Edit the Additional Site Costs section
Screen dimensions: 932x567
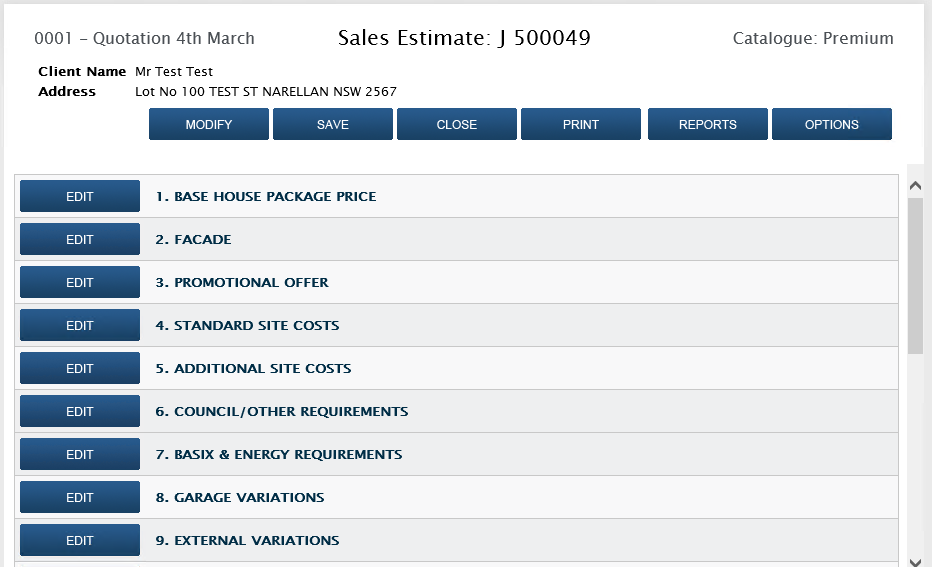(x=80, y=368)
